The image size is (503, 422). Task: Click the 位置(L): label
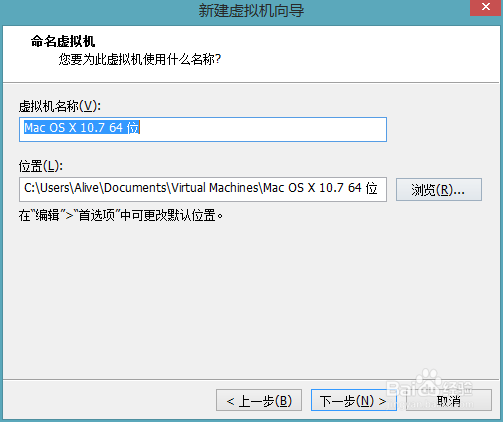[x=41, y=166]
